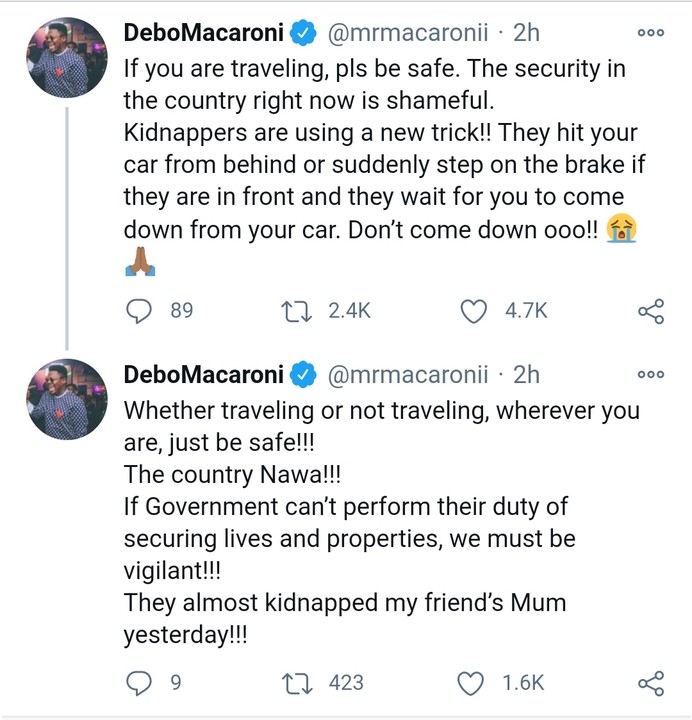Click the verified badge on first tweet

click(303, 33)
